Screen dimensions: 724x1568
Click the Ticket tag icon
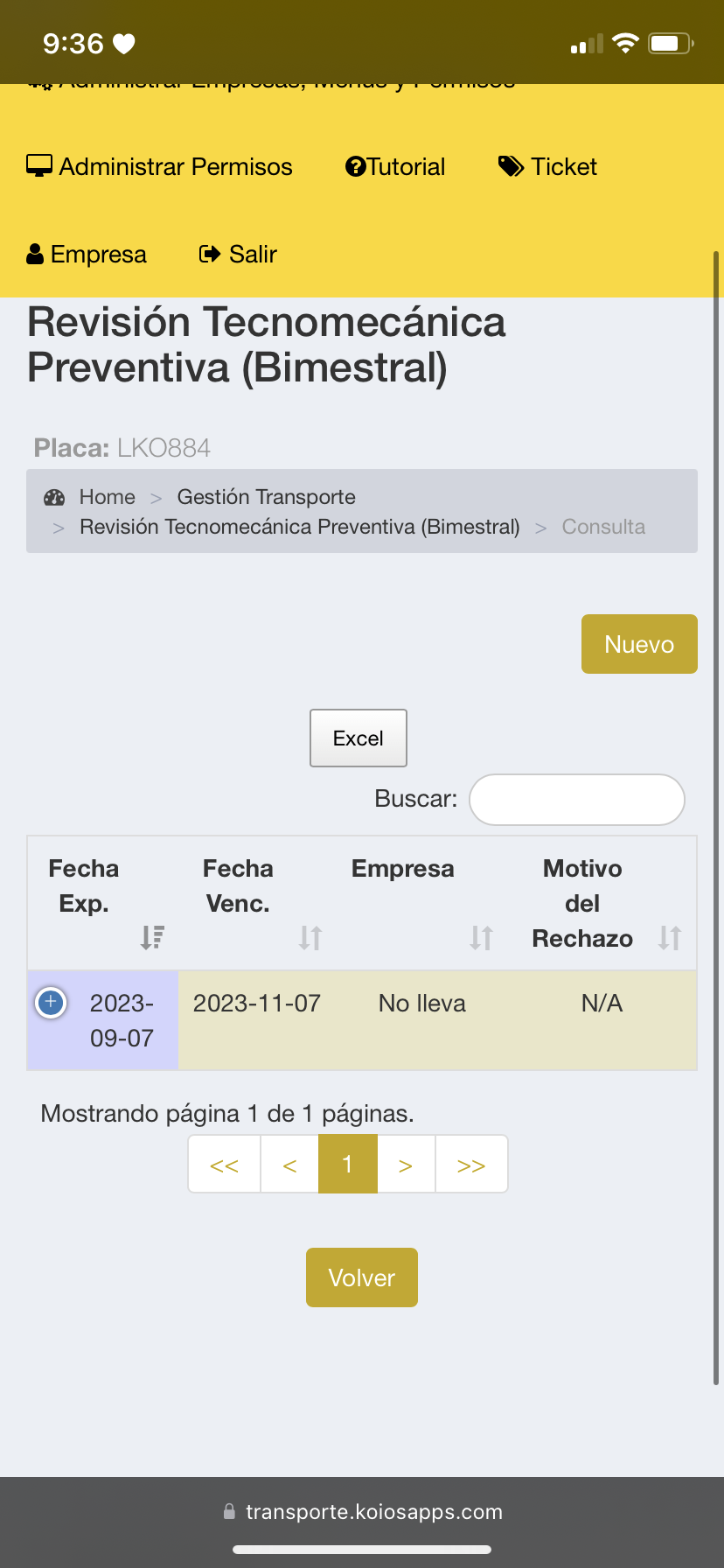[x=511, y=166]
